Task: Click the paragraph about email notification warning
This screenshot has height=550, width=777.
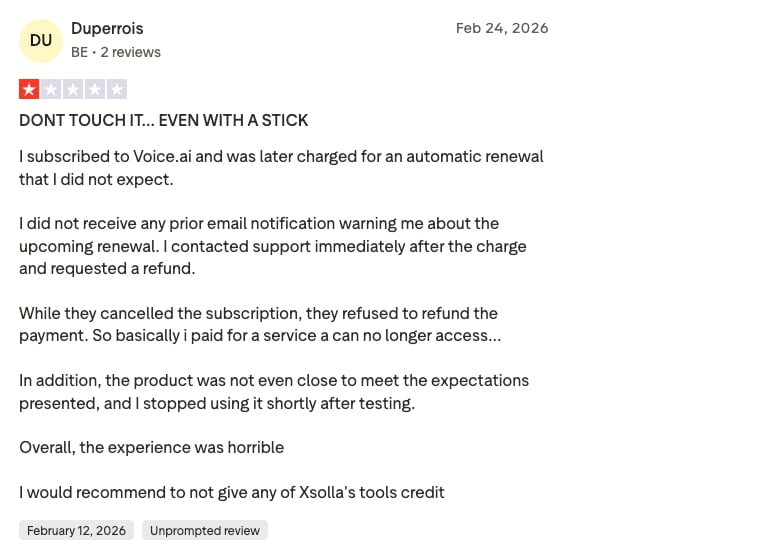Action: [x=273, y=246]
